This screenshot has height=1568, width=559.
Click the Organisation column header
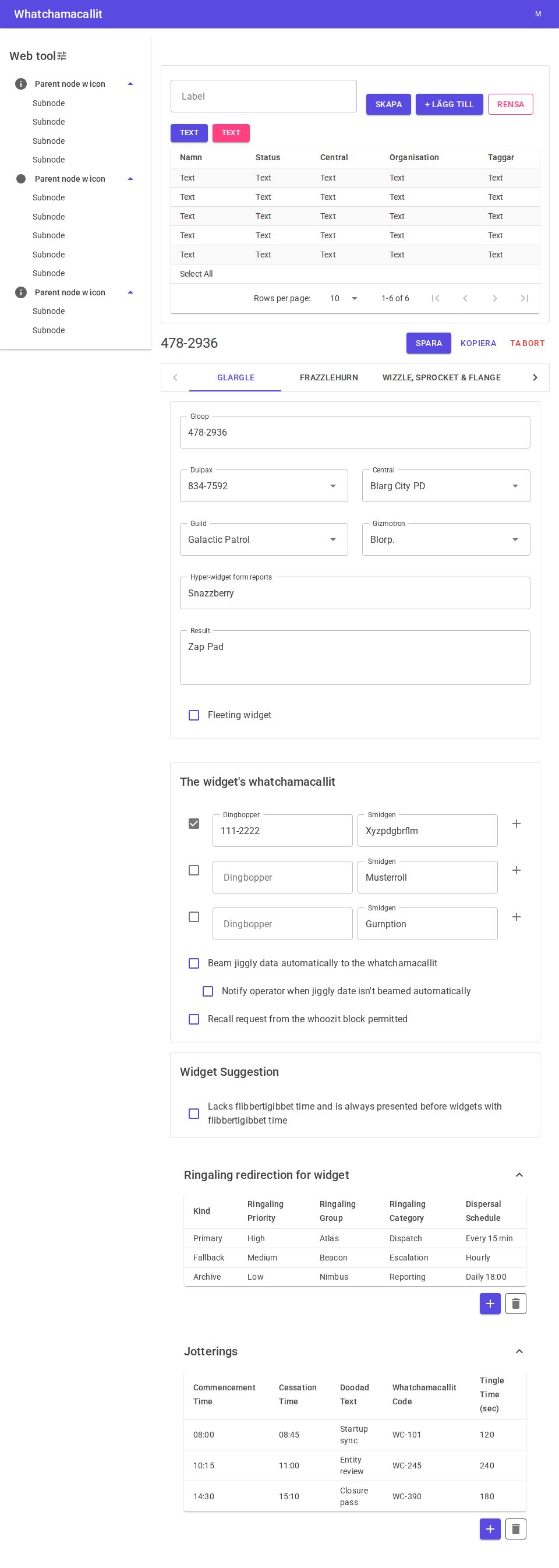pos(414,158)
